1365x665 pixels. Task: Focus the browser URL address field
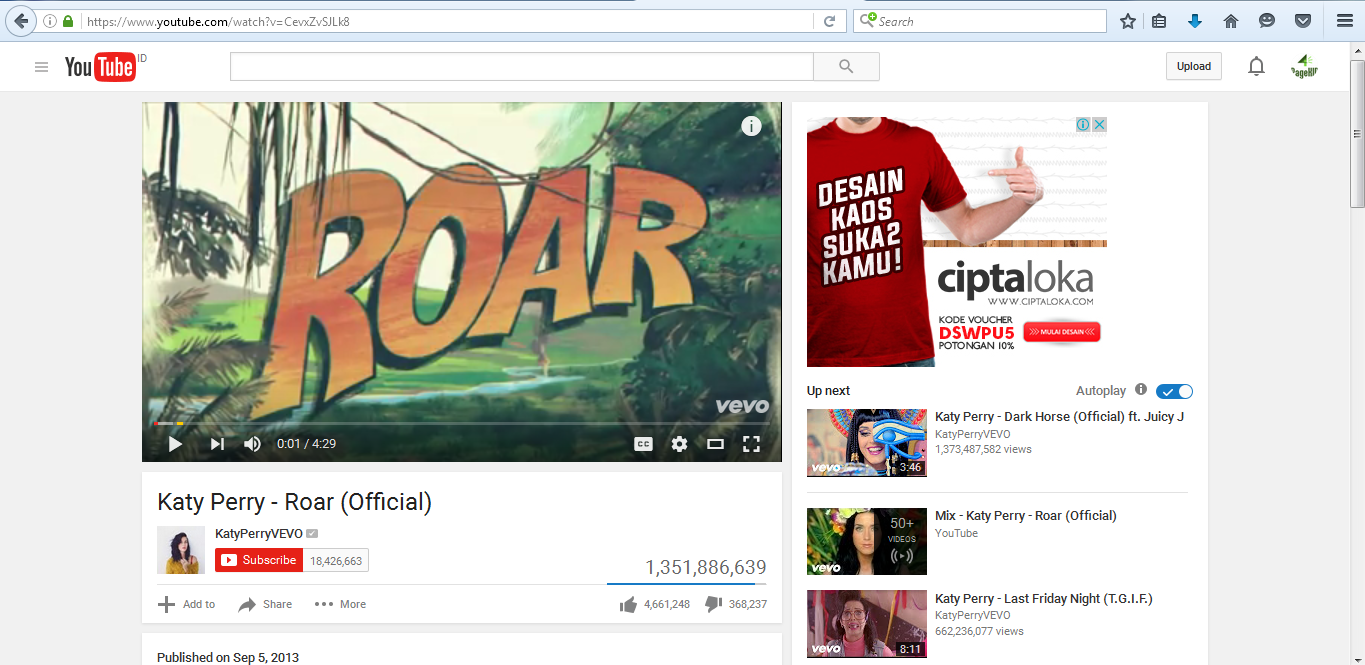click(448, 21)
